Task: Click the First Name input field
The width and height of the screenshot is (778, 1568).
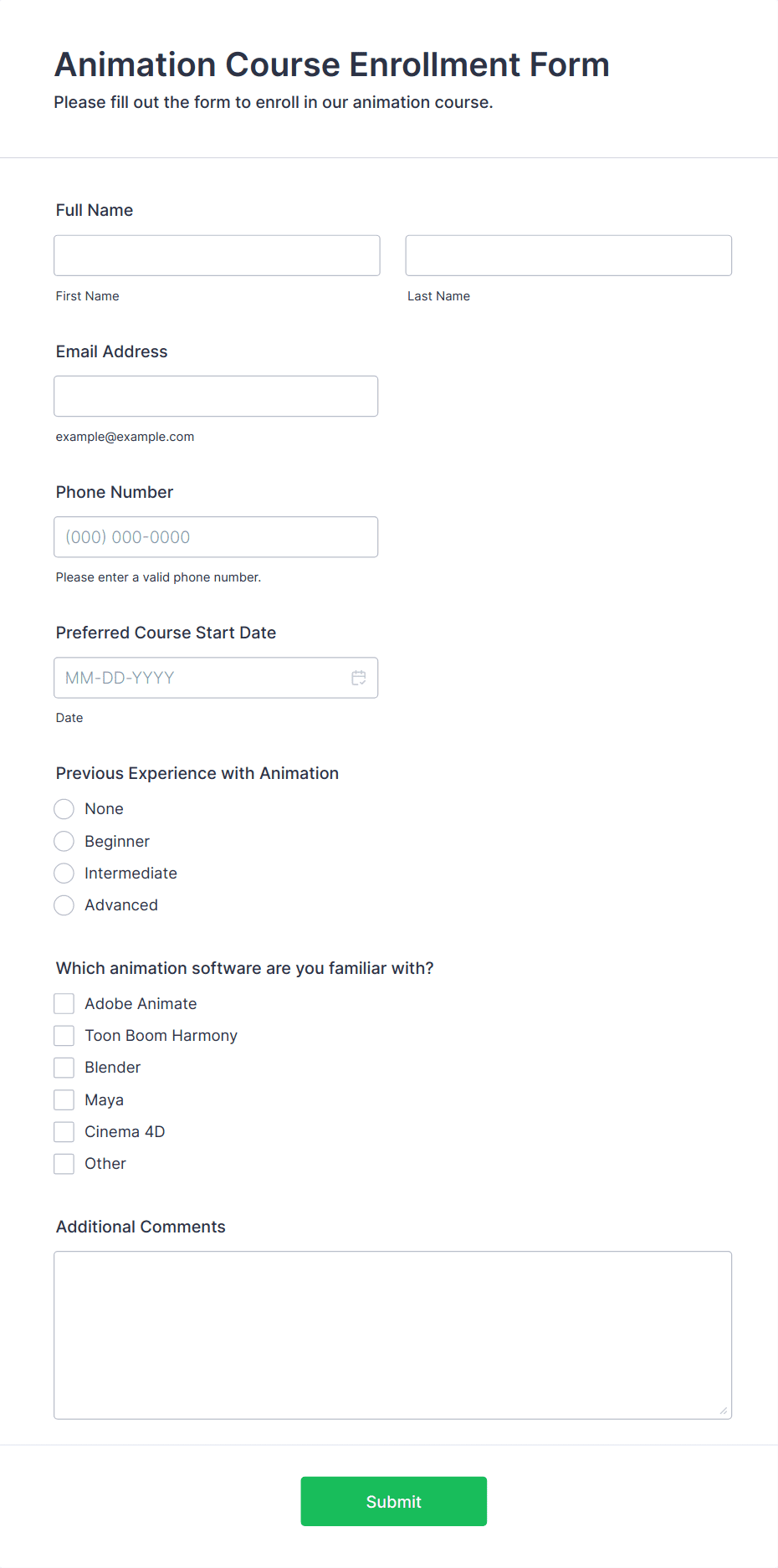Action: point(217,255)
